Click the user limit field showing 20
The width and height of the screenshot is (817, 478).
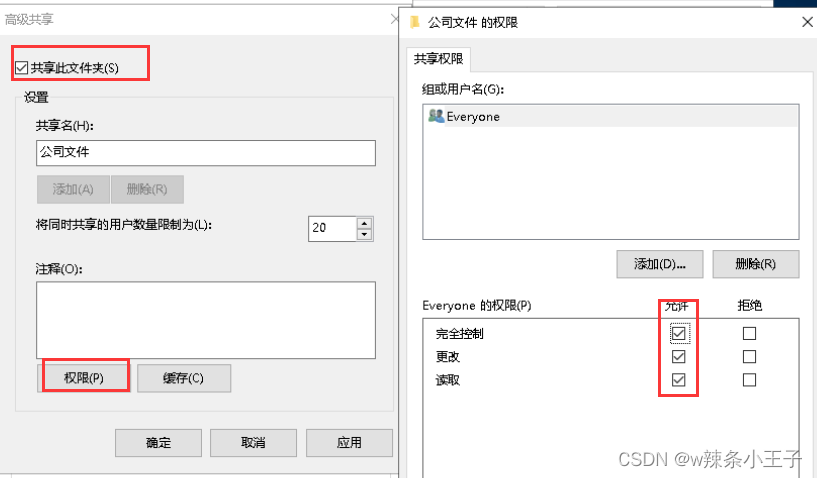coord(332,228)
